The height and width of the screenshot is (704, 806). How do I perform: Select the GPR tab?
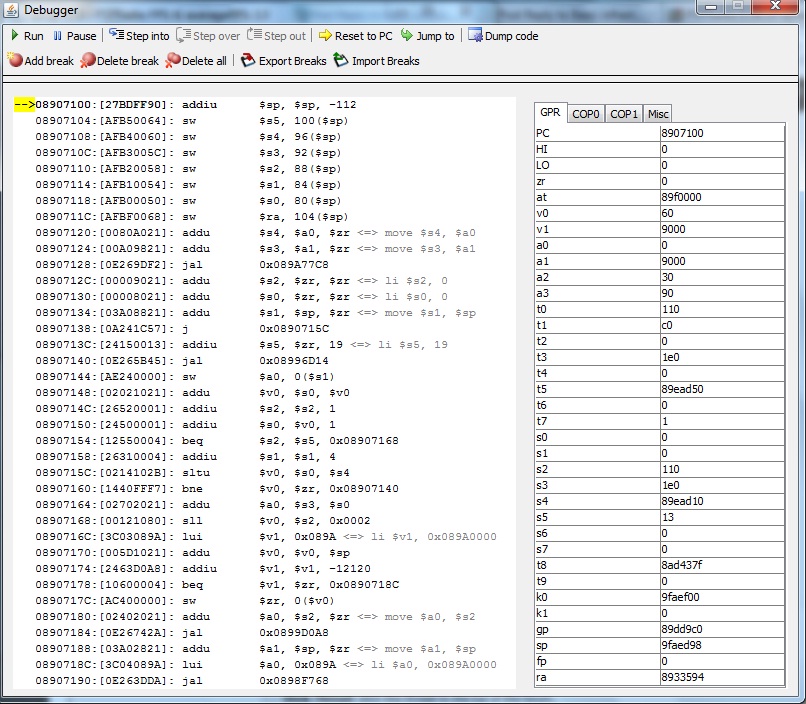coord(550,113)
